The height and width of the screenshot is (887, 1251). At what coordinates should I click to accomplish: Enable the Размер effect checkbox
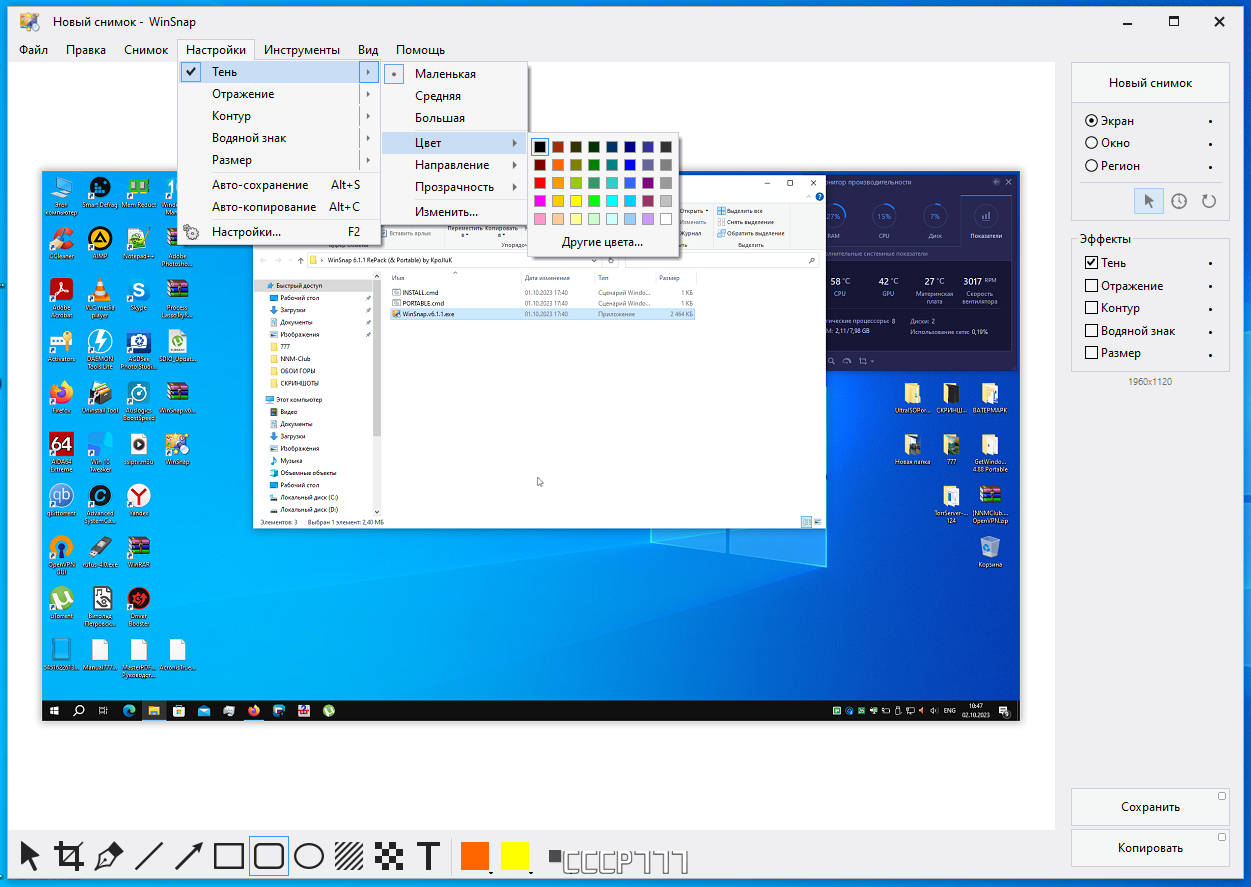(x=1092, y=353)
